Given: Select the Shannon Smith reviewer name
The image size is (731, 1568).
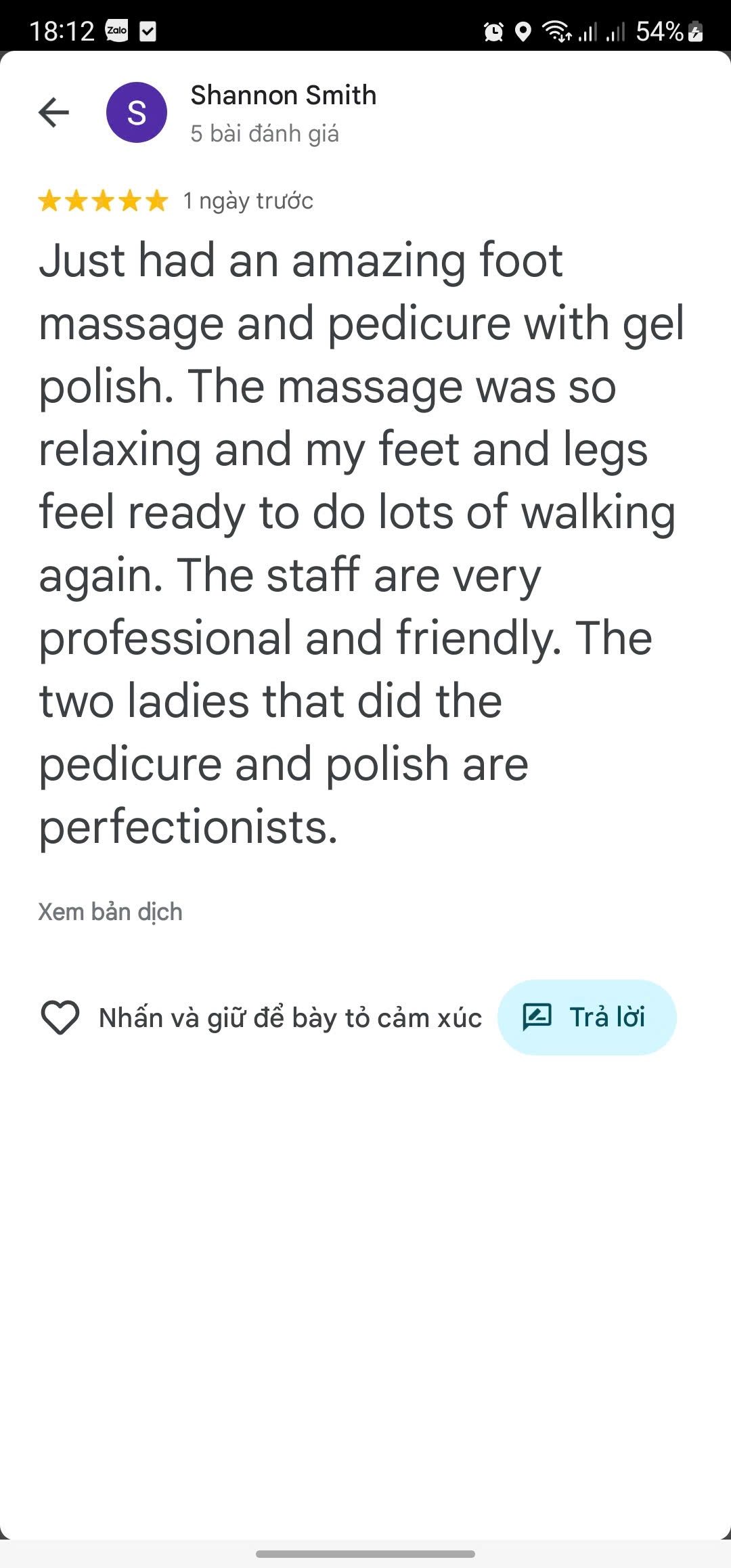Looking at the screenshot, I should pos(284,95).
